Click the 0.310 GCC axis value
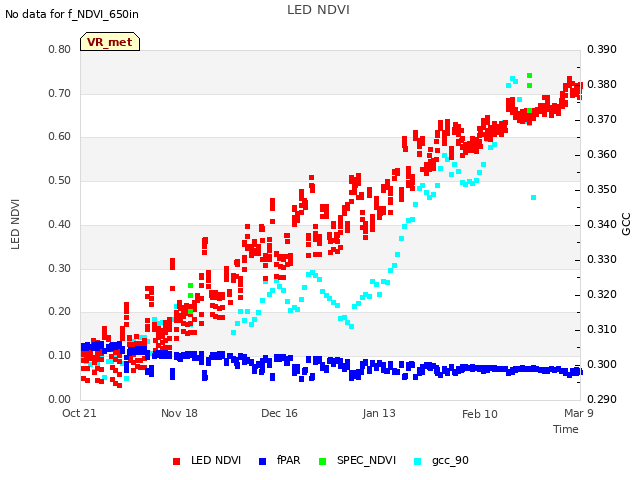This screenshot has height=480, width=640. tap(602, 329)
